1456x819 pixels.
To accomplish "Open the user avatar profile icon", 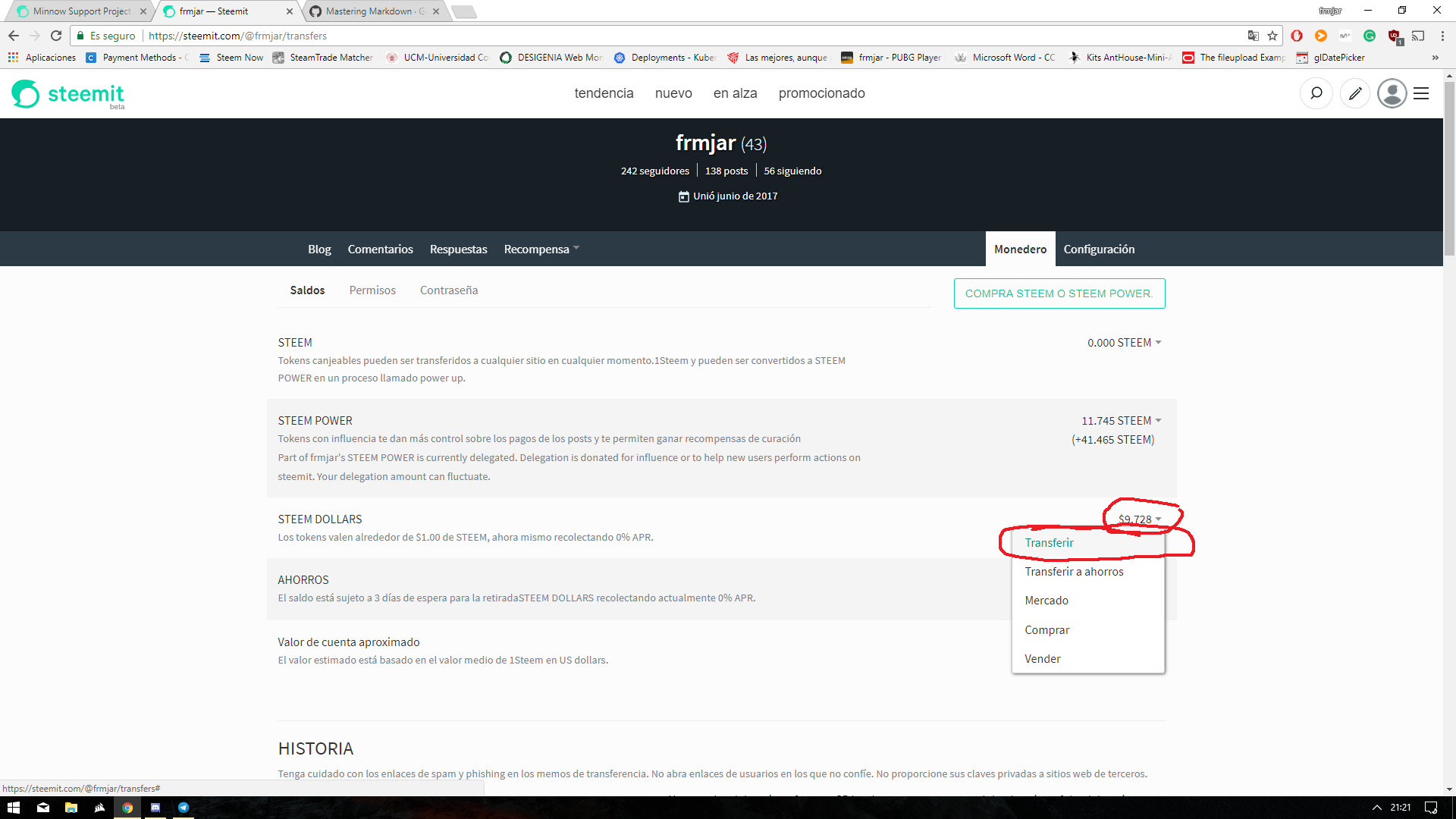I will [x=1392, y=93].
